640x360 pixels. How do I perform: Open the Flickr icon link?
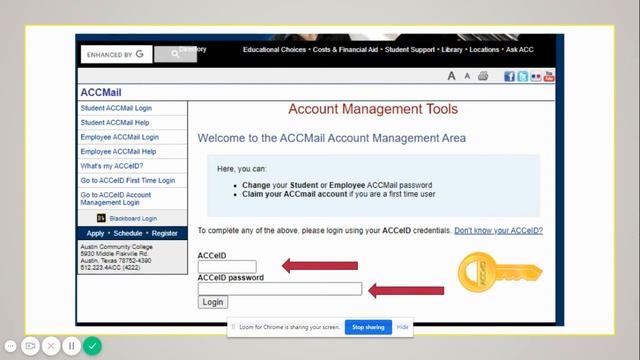click(x=536, y=76)
